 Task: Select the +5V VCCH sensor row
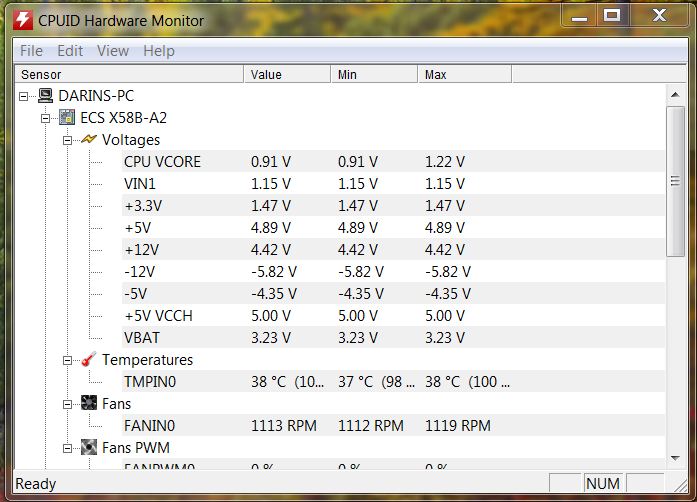[x=393, y=315]
